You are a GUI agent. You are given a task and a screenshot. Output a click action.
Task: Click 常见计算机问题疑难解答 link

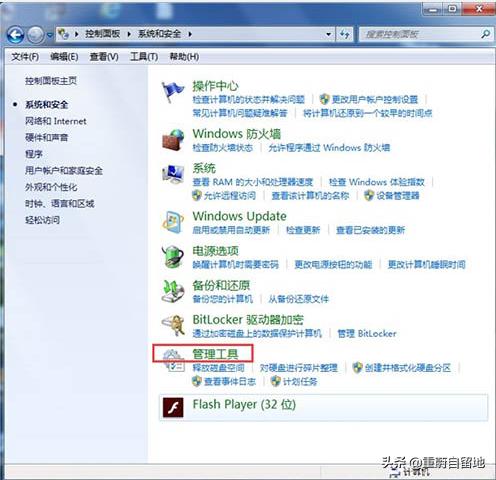point(240,113)
